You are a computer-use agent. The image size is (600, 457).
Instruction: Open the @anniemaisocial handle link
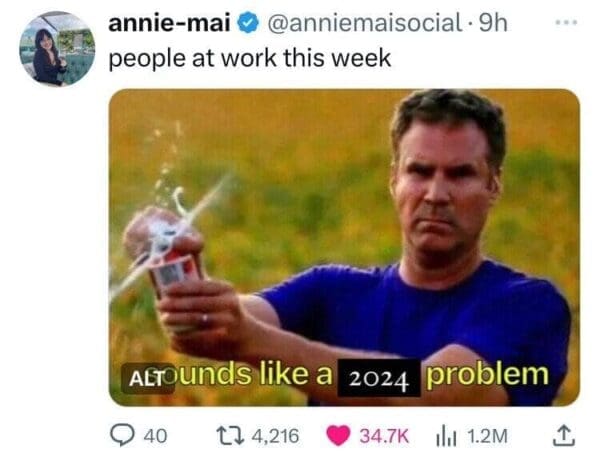point(365,23)
